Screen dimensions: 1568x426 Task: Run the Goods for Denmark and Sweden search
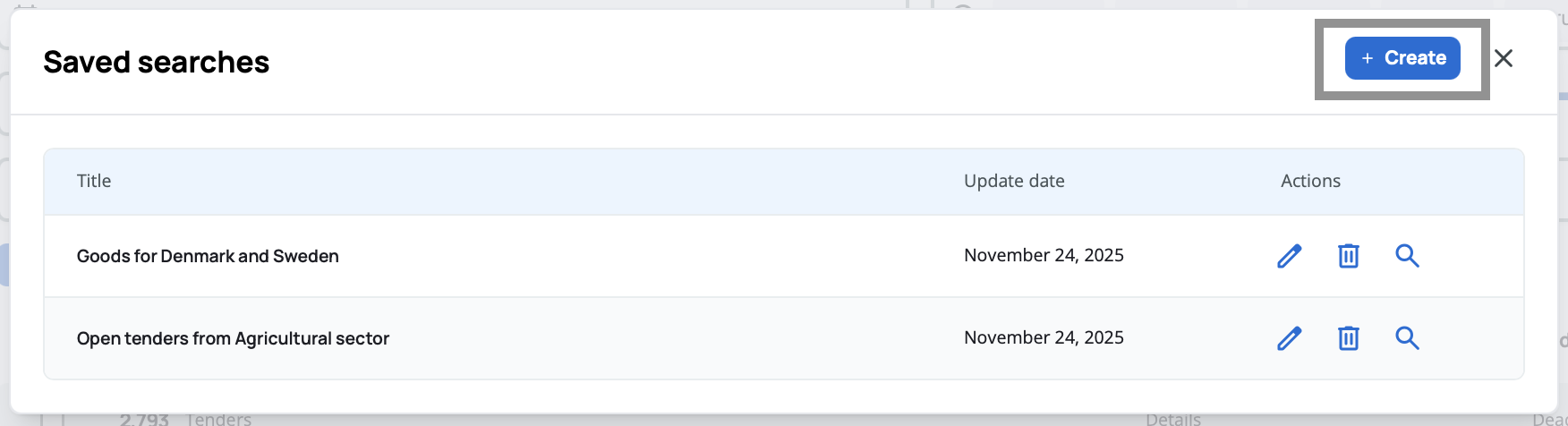pyautogui.click(x=1407, y=256)
